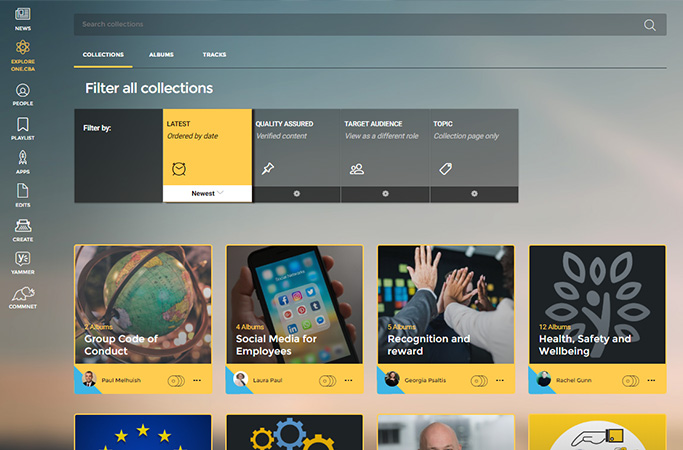Toggle the Quality Assured filter gear
683x450 pixels.
pos(297,193)
